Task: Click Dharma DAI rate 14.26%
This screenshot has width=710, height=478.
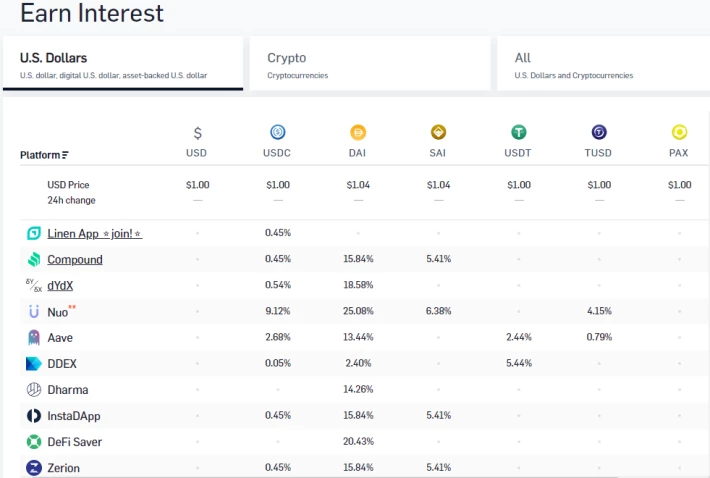Action: click(x=358, y=389)
